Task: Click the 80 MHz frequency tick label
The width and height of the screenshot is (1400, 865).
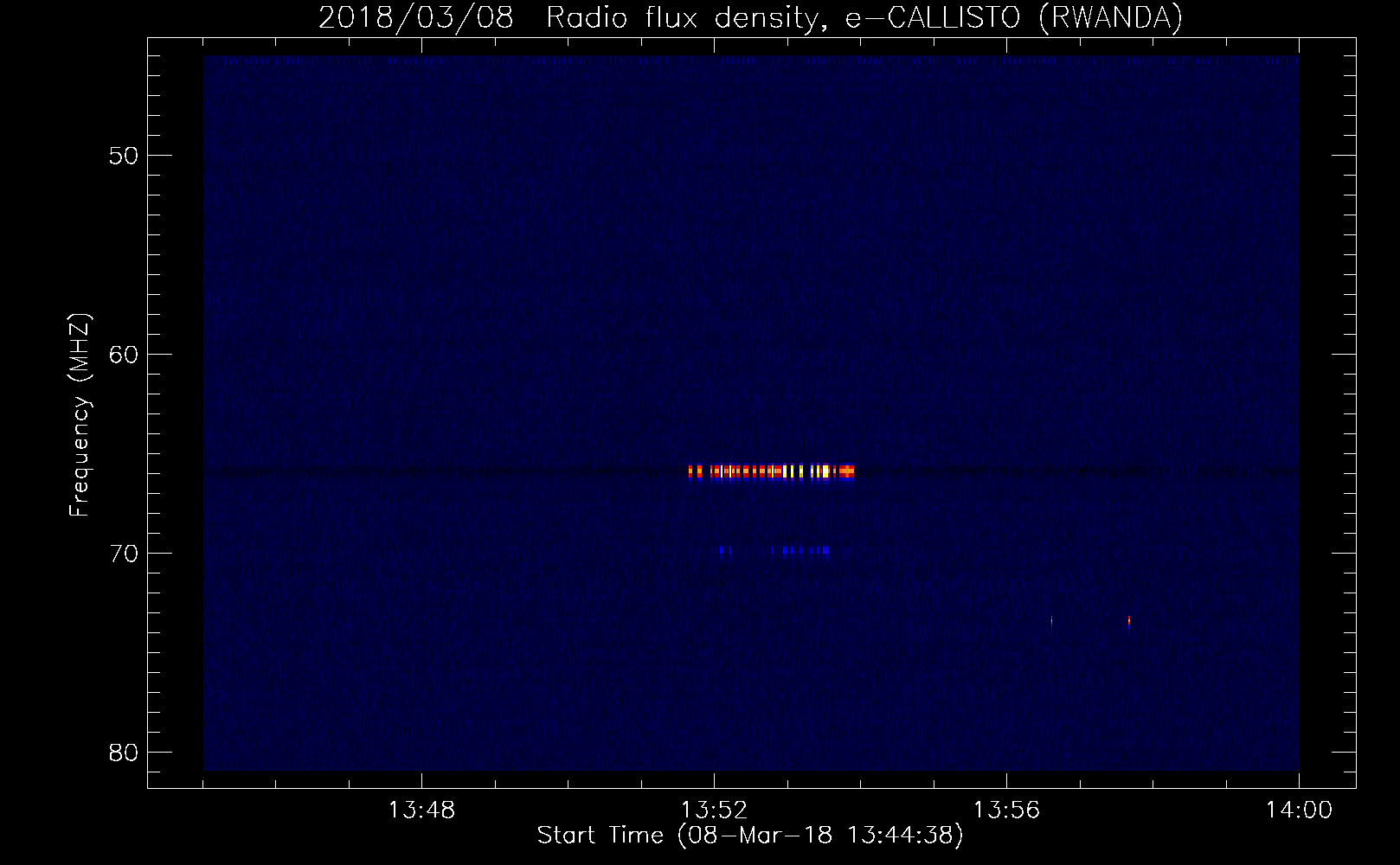Action: pos(123,752)
